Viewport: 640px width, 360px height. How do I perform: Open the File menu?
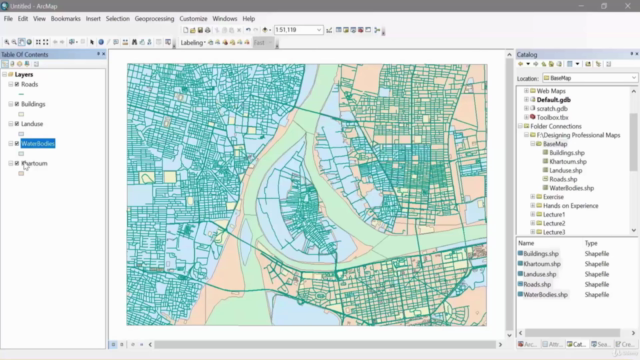(x=8, y=18)
